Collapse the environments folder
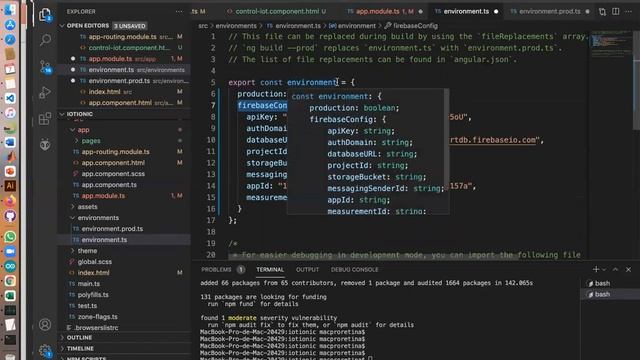 pyautogui.click(x=98, y=218)
